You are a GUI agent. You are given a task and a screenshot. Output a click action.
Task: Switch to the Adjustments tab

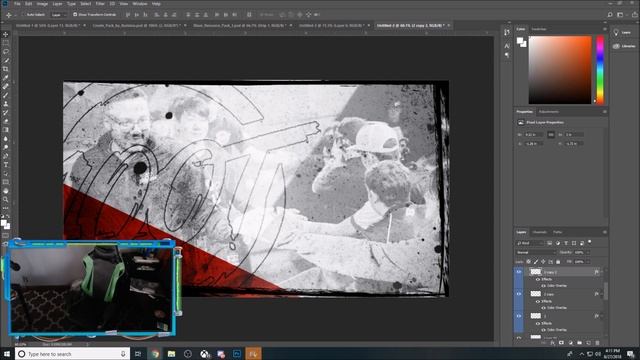549,112
